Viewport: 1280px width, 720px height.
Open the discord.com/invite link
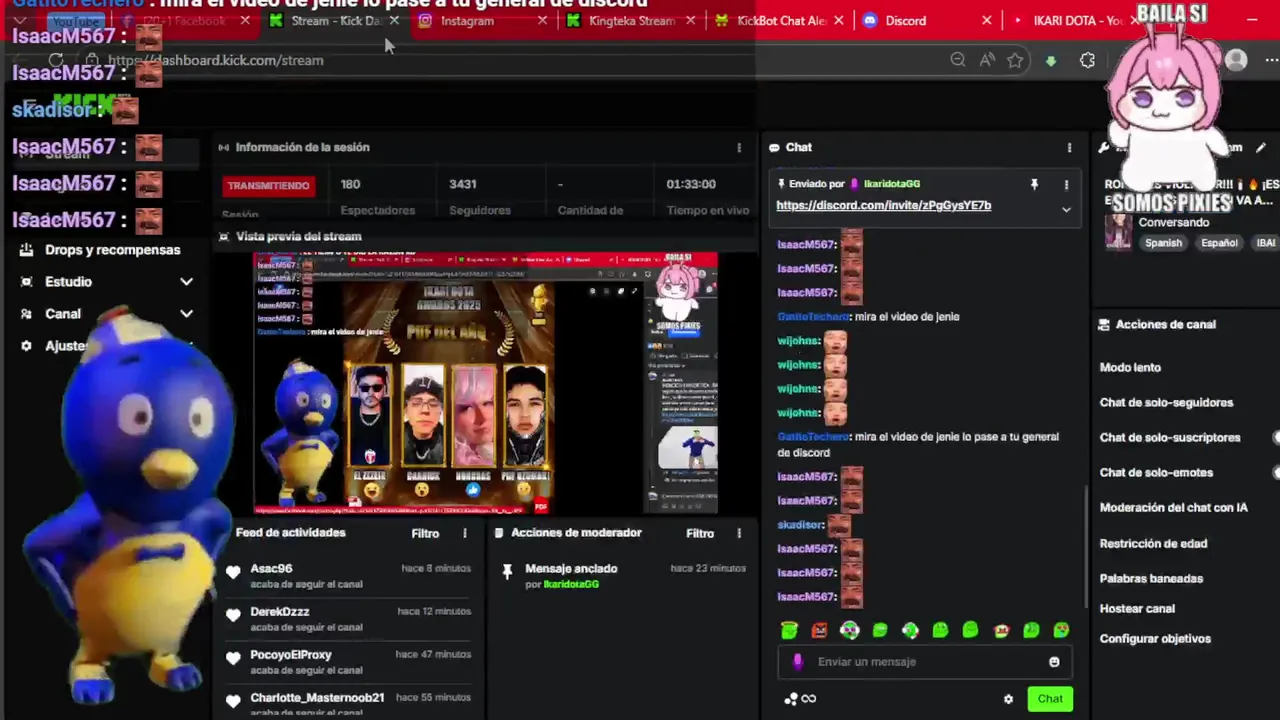tap(883, 205)
